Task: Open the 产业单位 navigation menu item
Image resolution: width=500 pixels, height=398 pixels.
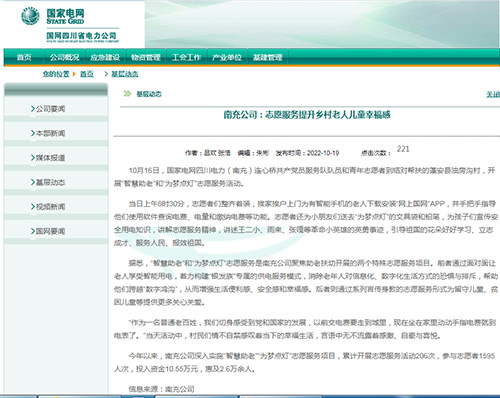Action: click(227, 57)
